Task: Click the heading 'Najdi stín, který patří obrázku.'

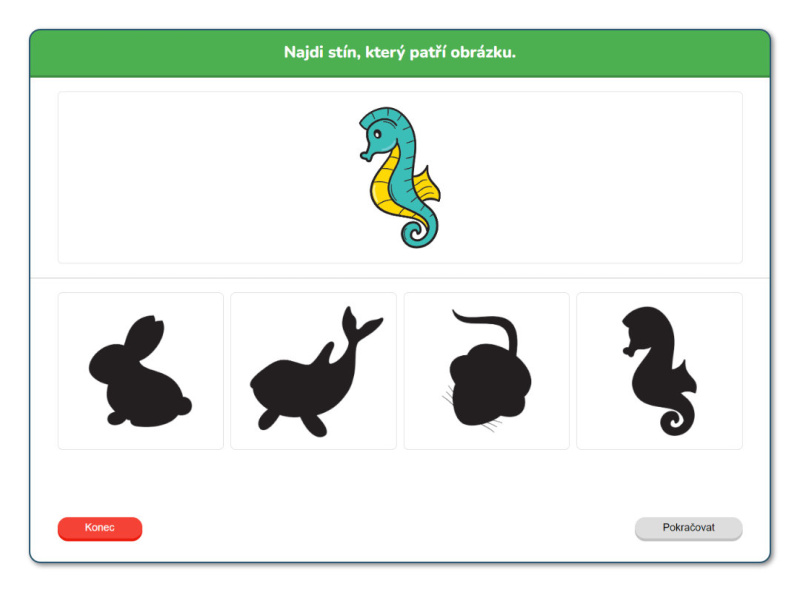Action: (399, 52)
